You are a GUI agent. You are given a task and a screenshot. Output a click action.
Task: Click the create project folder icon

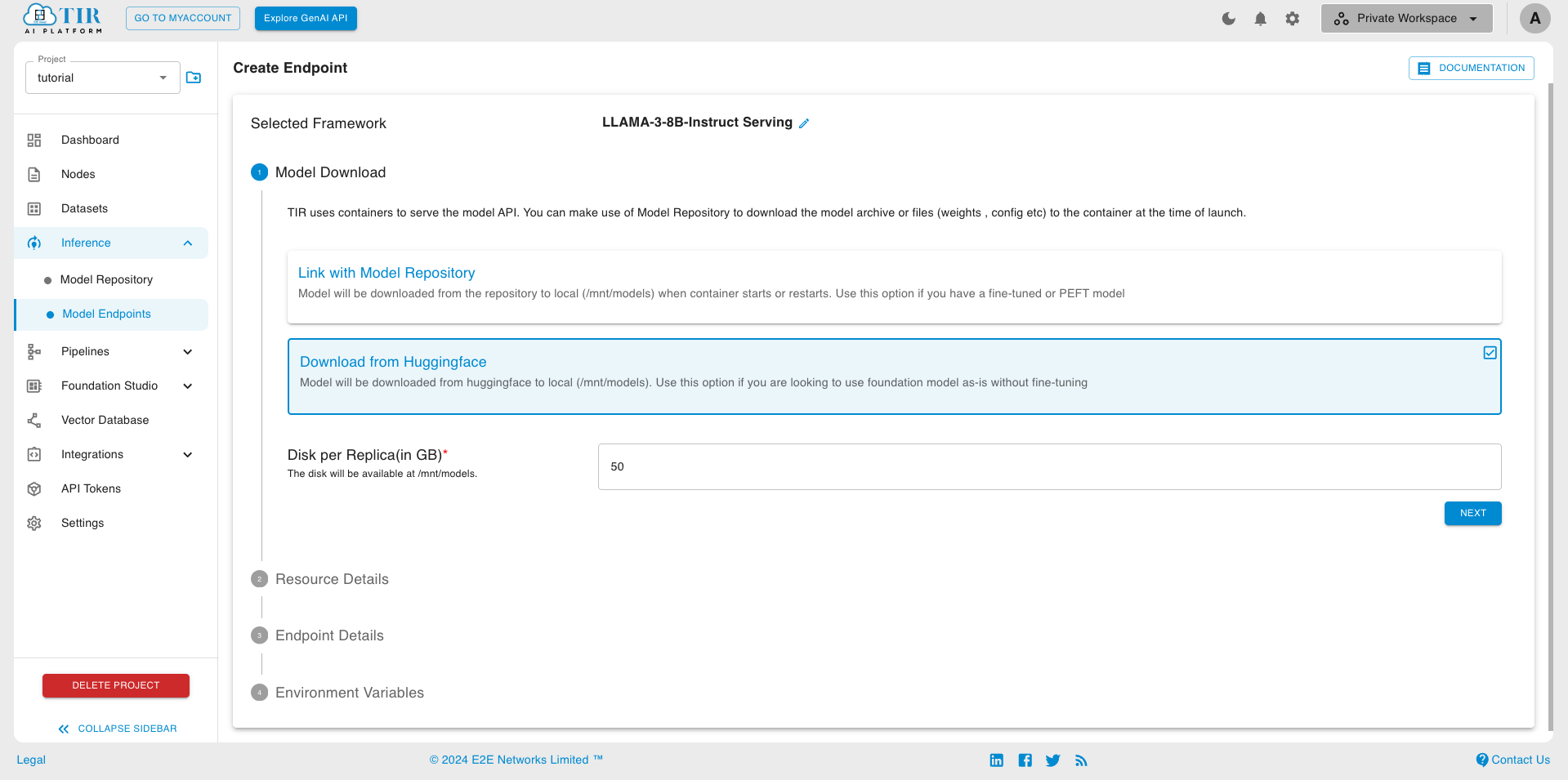click(x=194, y=78)
